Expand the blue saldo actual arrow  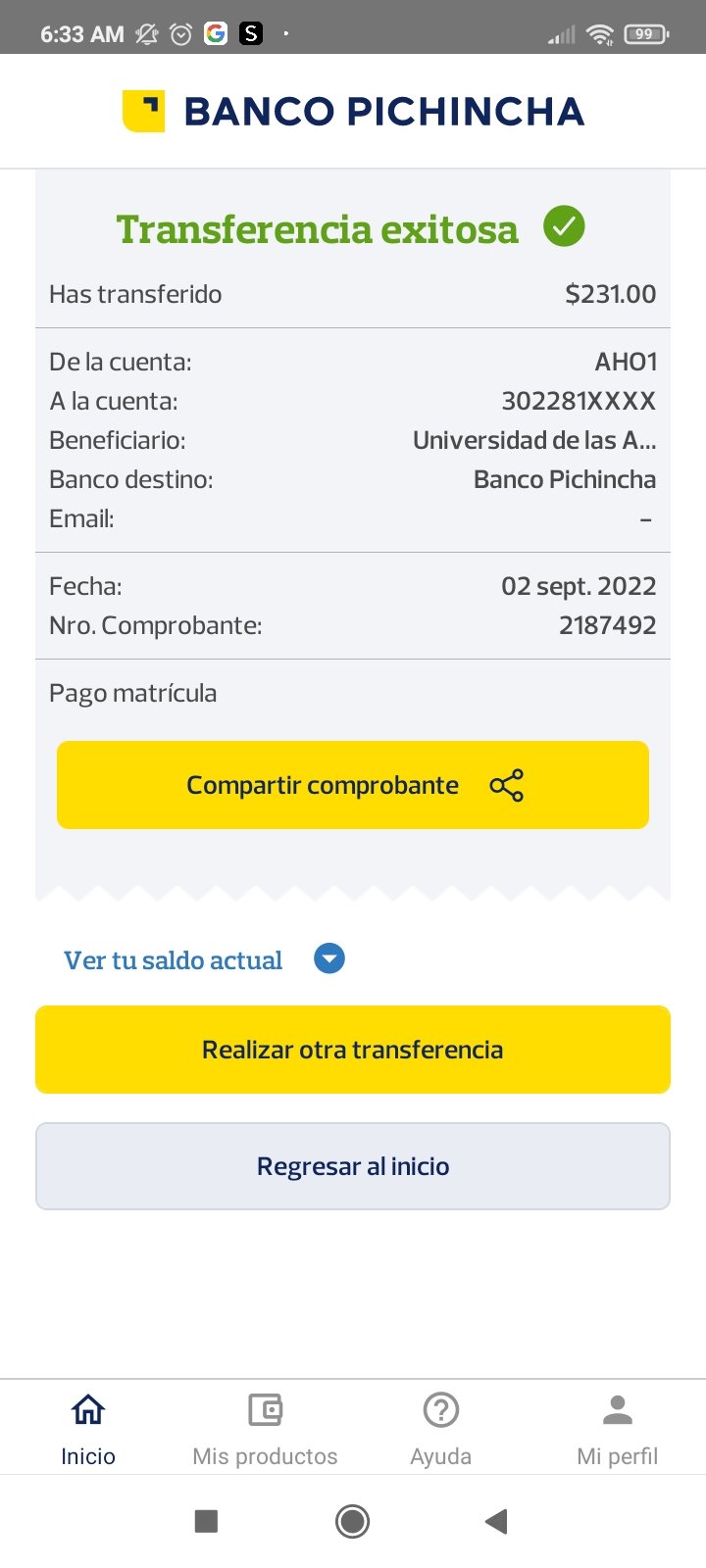(329, 958)
